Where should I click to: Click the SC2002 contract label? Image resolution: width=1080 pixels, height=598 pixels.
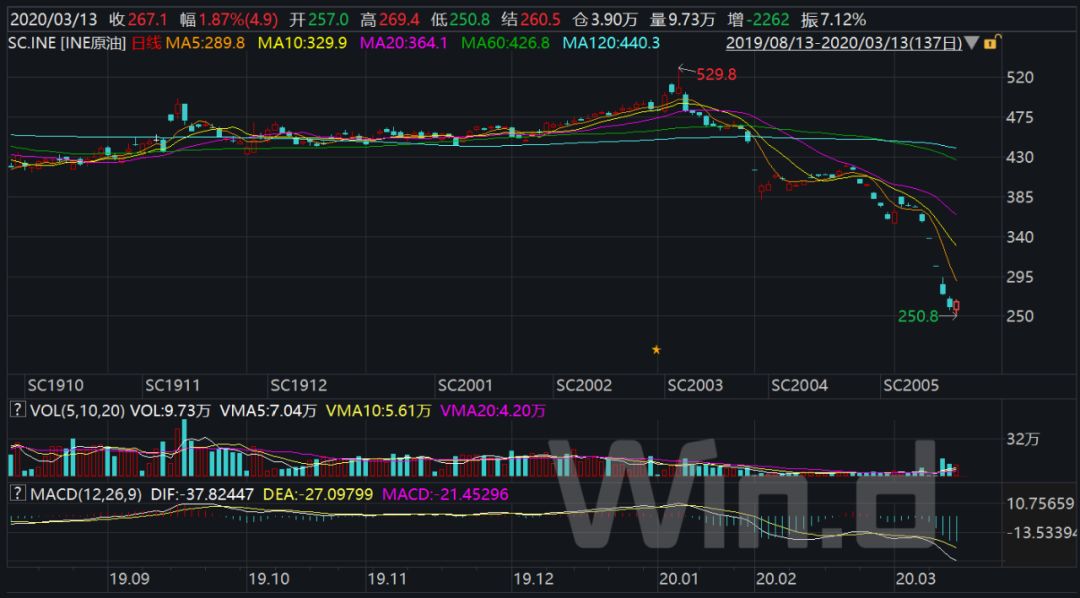[584, 384]
